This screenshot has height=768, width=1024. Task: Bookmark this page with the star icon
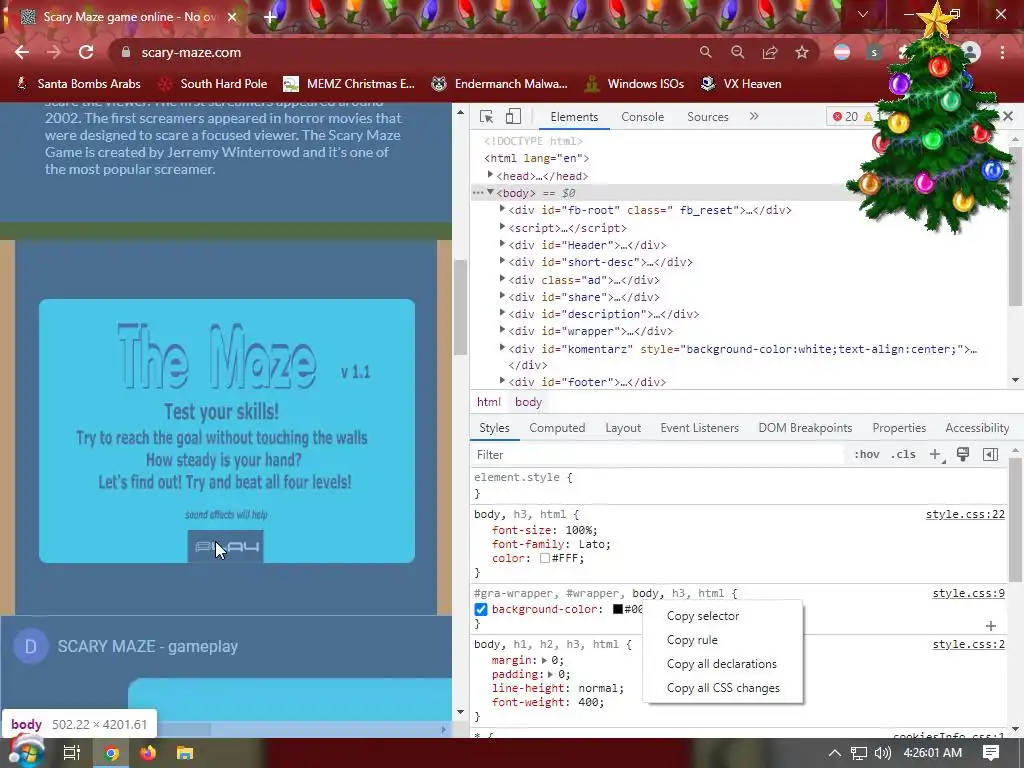pos(802,52)
